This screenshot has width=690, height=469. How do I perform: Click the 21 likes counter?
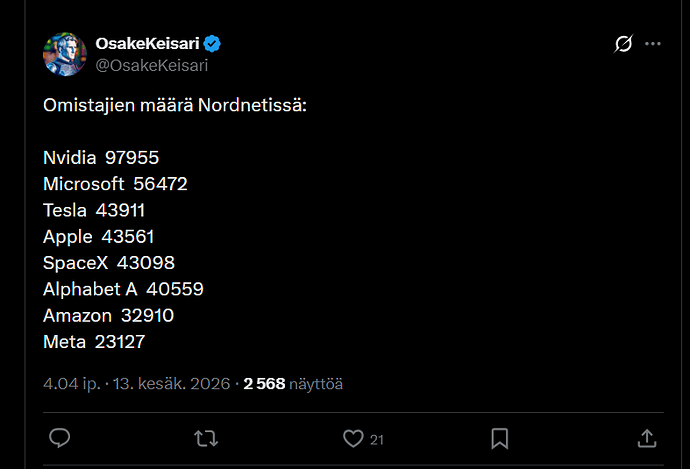pos(377,440)
